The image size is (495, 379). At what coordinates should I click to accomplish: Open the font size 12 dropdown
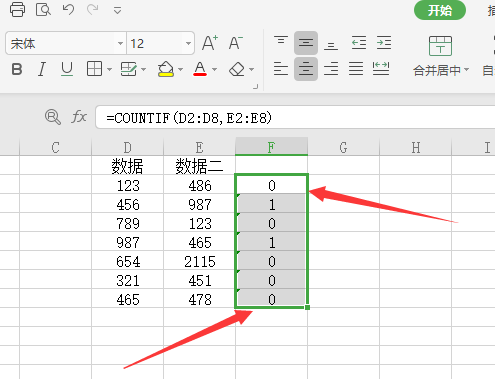click(188, 43)
